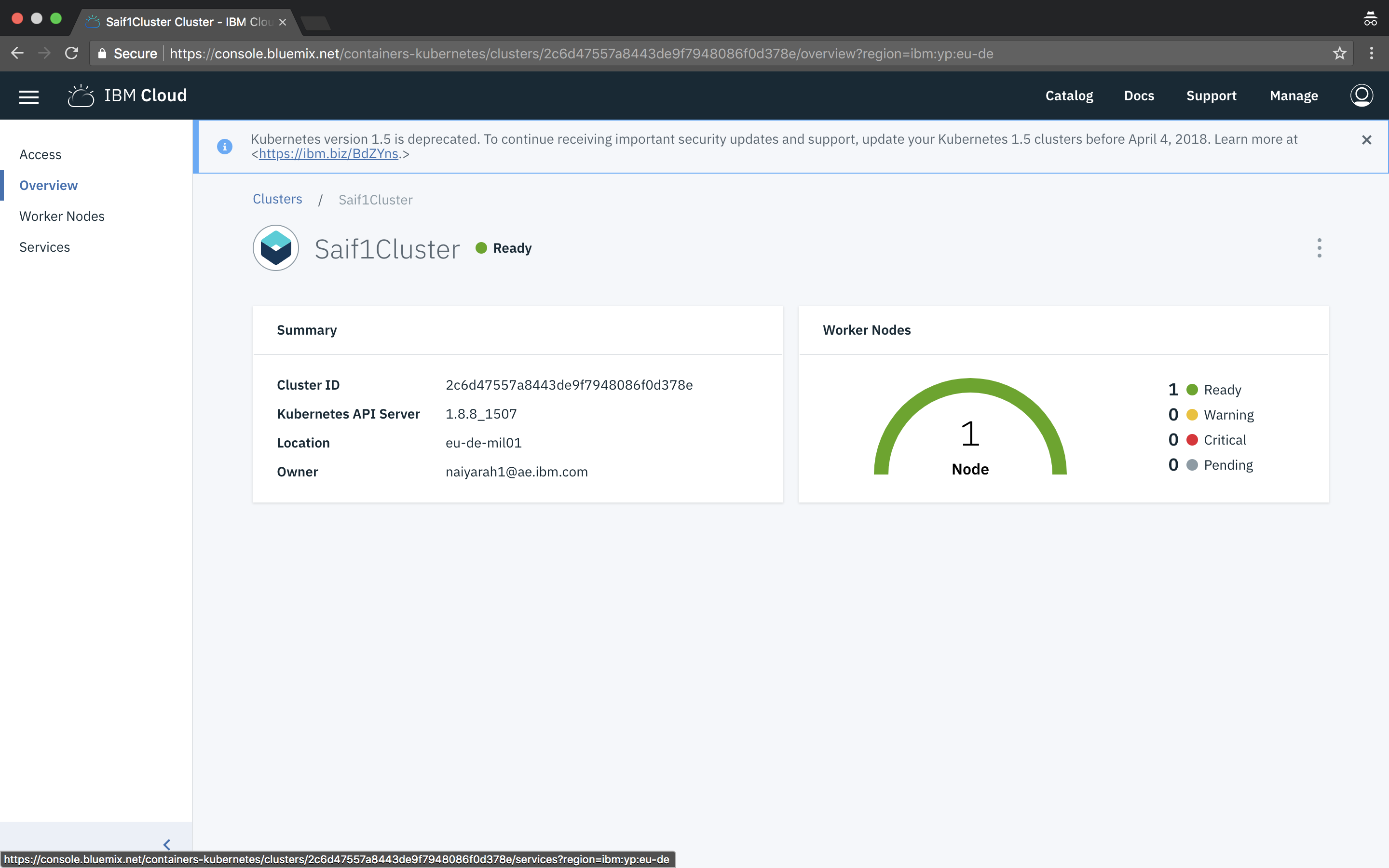Open the Access sidebar item
Screen dimensions: 1389x868
point(40,155)
